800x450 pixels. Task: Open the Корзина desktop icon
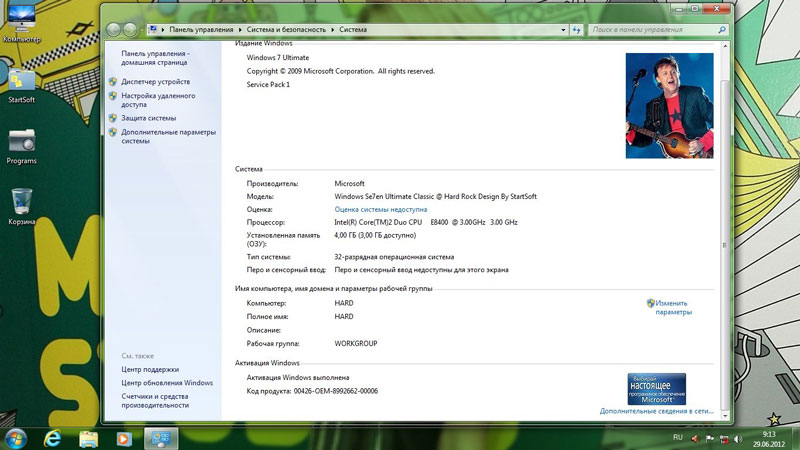click(21, 204)
